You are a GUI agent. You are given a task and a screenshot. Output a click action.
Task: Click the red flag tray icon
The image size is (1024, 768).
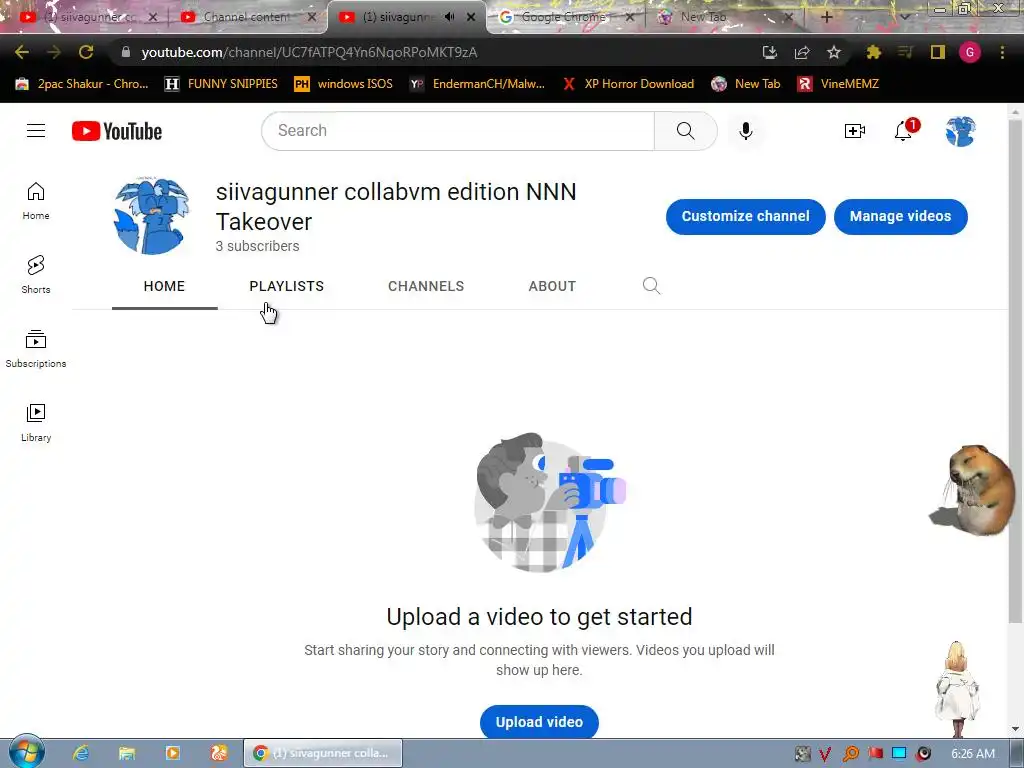point(874,754)
